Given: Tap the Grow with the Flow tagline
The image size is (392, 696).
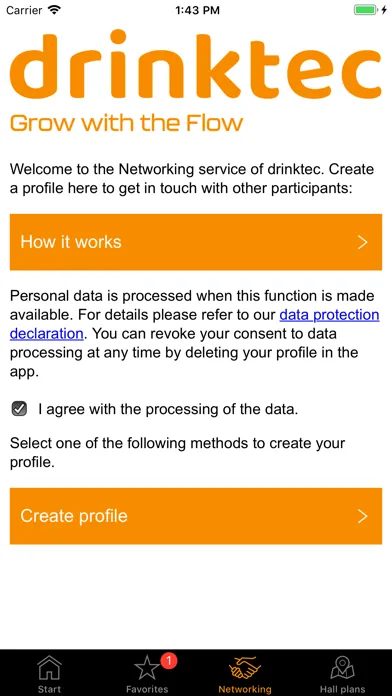Looking at the screenshot, I should click(x=127, y=123).
